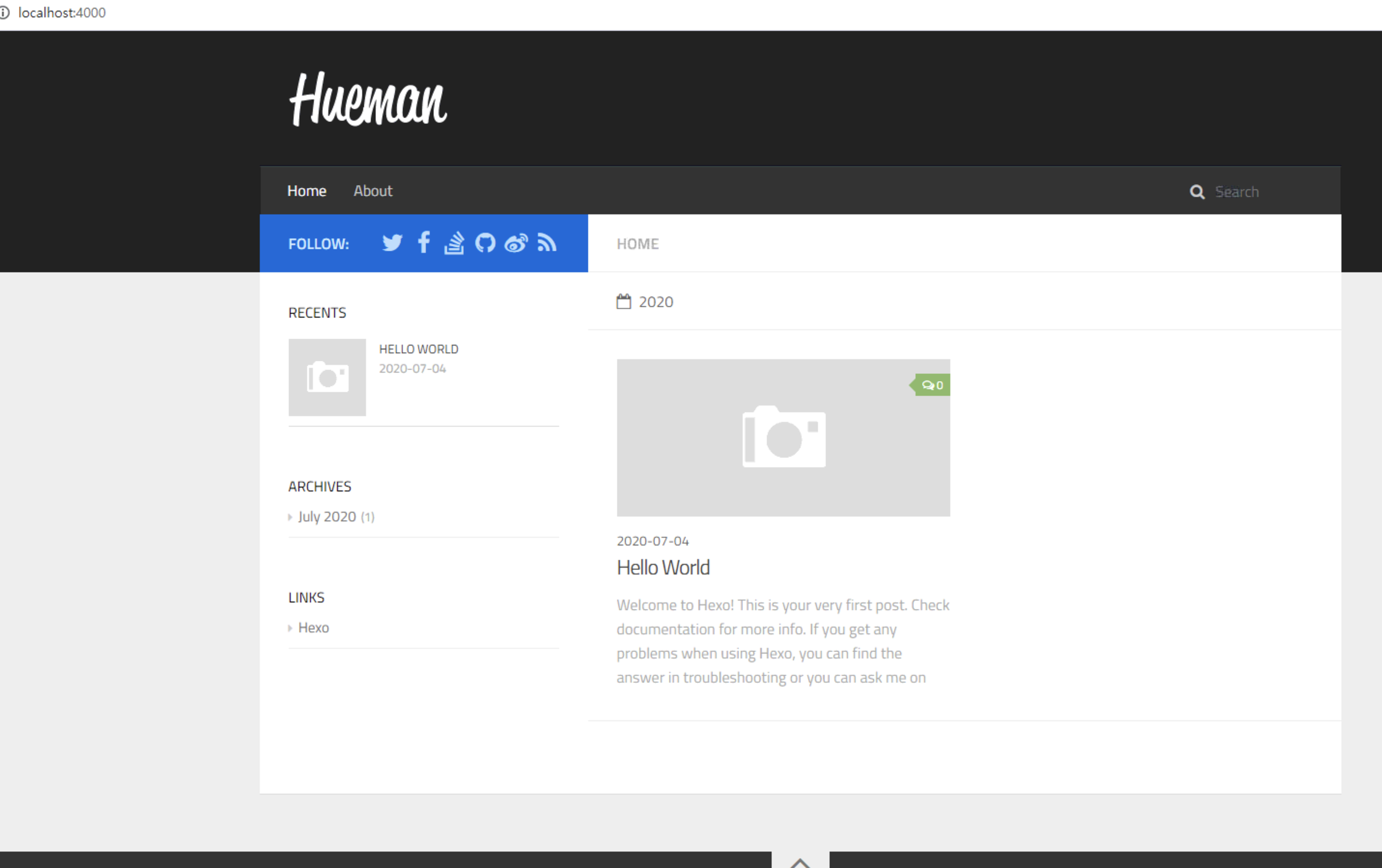Click the Hexo link under Links
1382x868 pixels.
(x=313, y=628)
